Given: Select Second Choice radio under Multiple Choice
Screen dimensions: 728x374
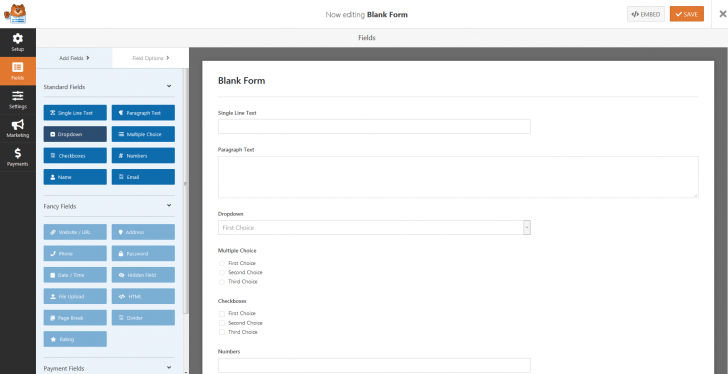Looking at the screenshot, I should 222,272.
